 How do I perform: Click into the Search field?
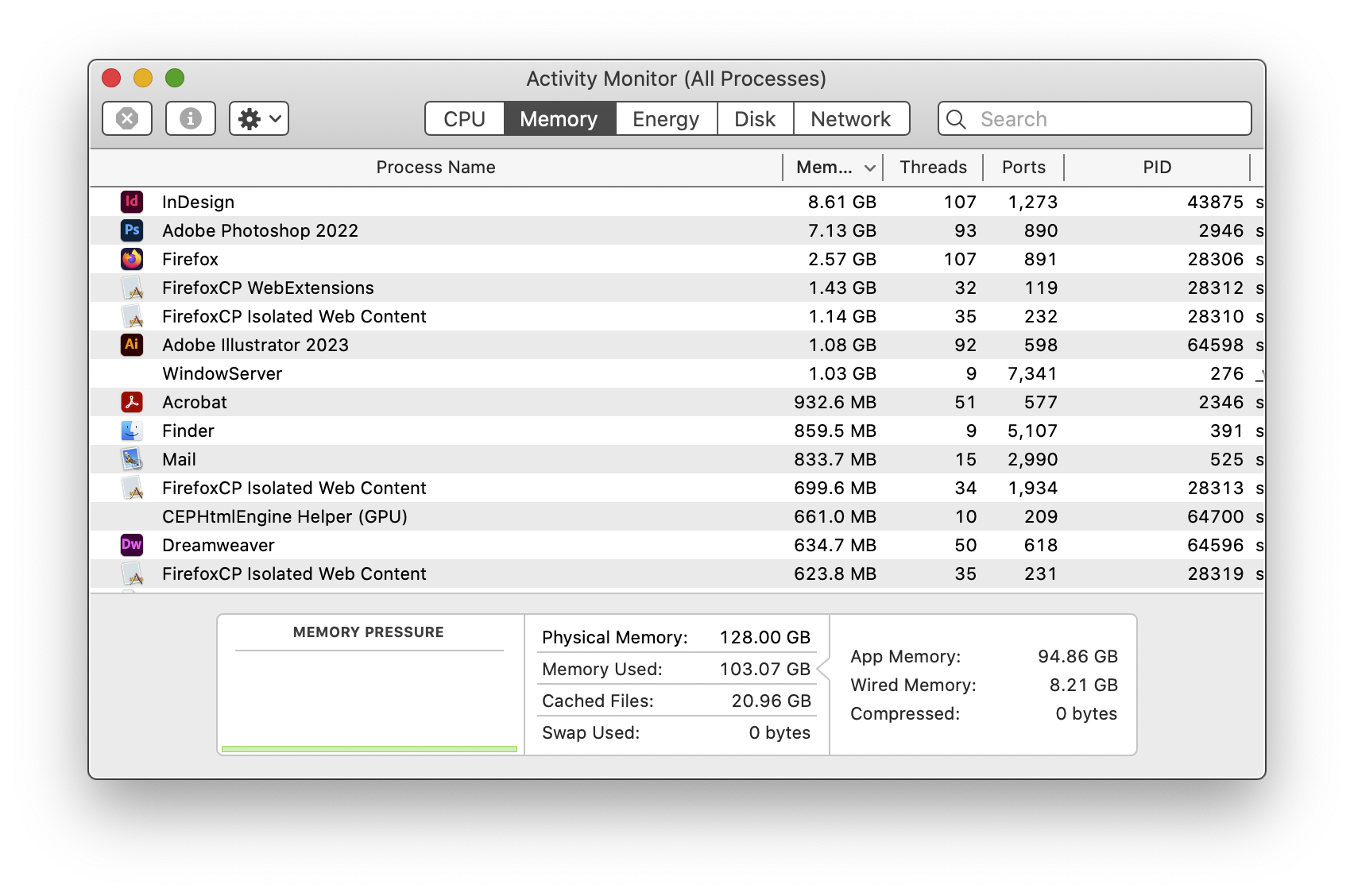tap(1095, 119)
